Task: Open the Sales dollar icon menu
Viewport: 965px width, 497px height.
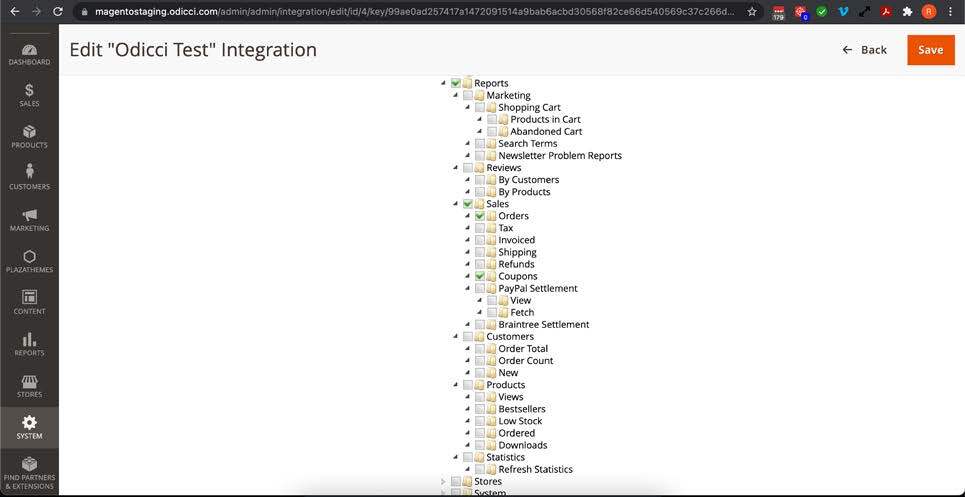Action: point(29,95)
